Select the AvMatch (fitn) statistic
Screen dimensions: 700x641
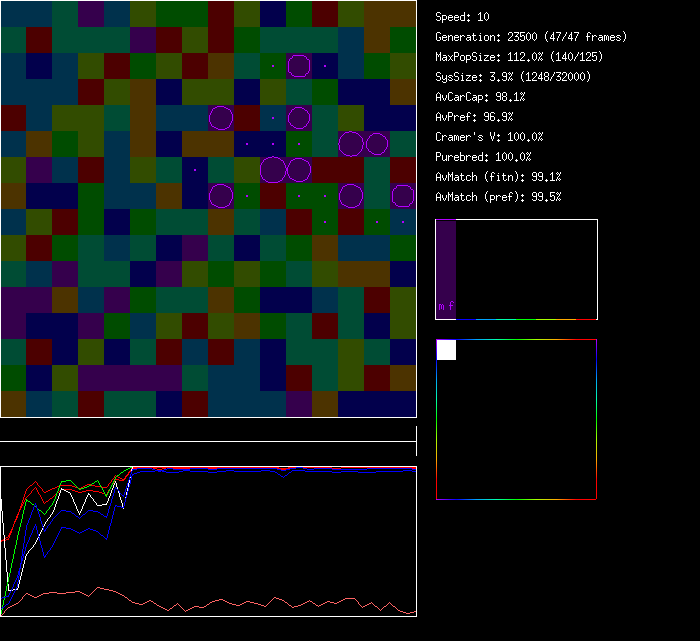click(498, 177)
